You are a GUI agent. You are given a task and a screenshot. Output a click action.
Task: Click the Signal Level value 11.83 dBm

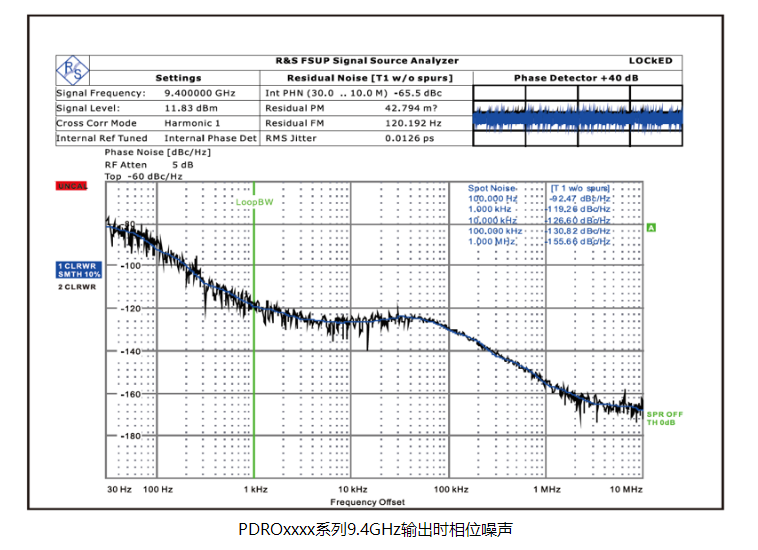click(x=191, y=108)
